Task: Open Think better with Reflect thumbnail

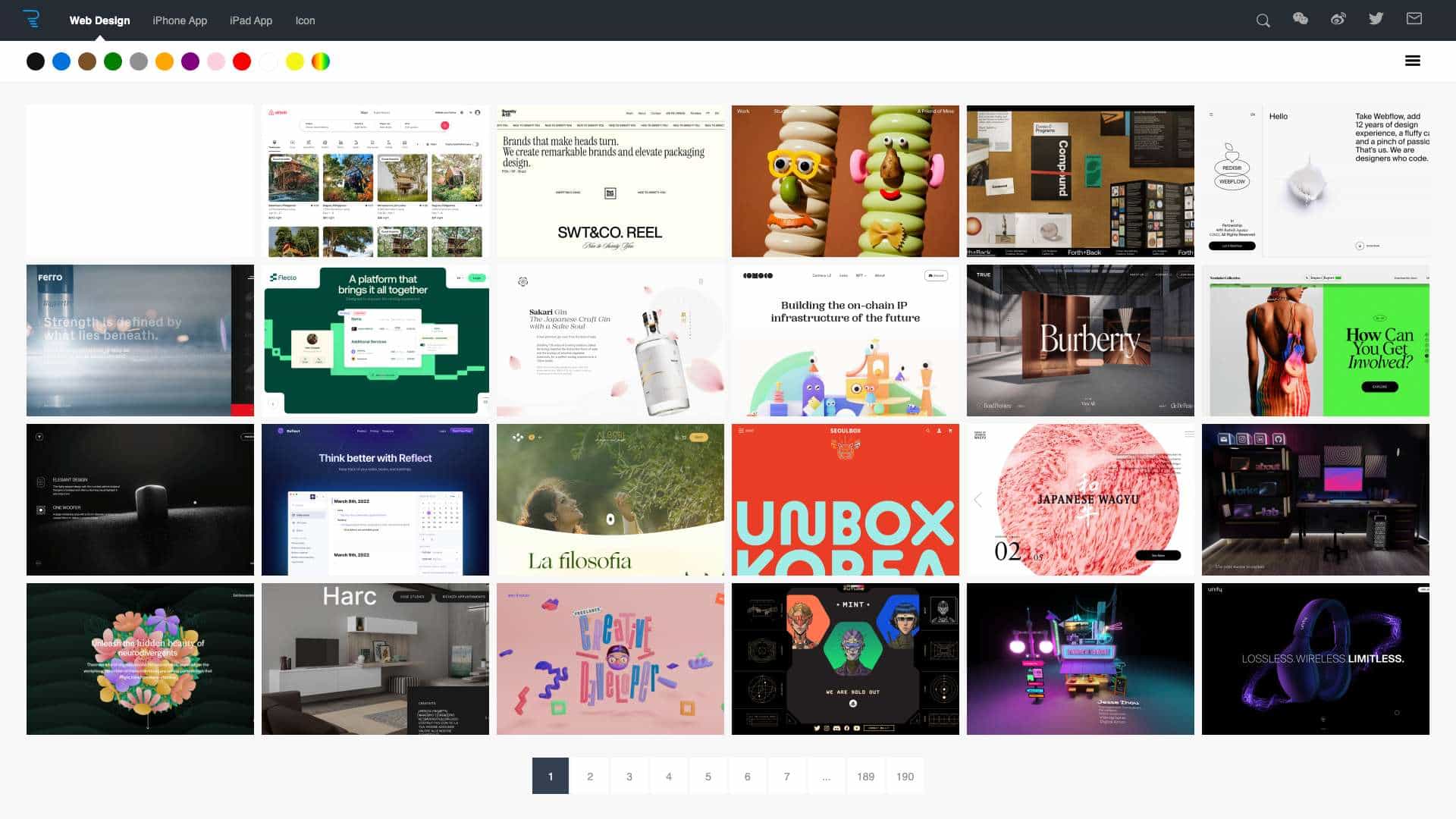Action: click(375, 500)
